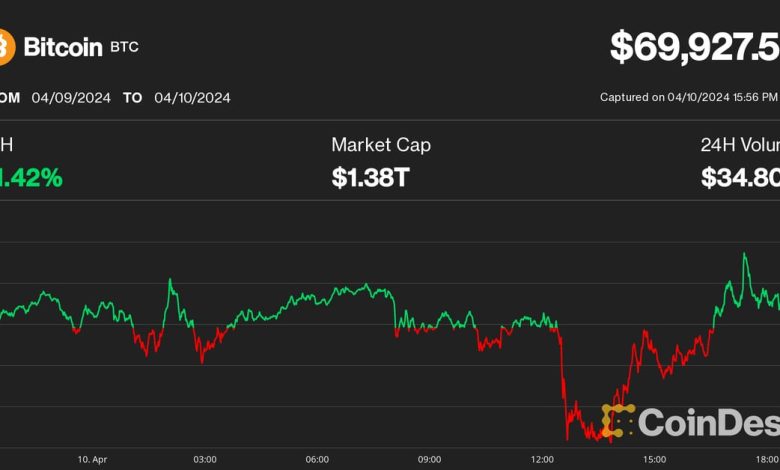The width and height of the screenshot is (780, 470).
Task: Click the orange Bitcoin logo icon
Action: [6, 46]
